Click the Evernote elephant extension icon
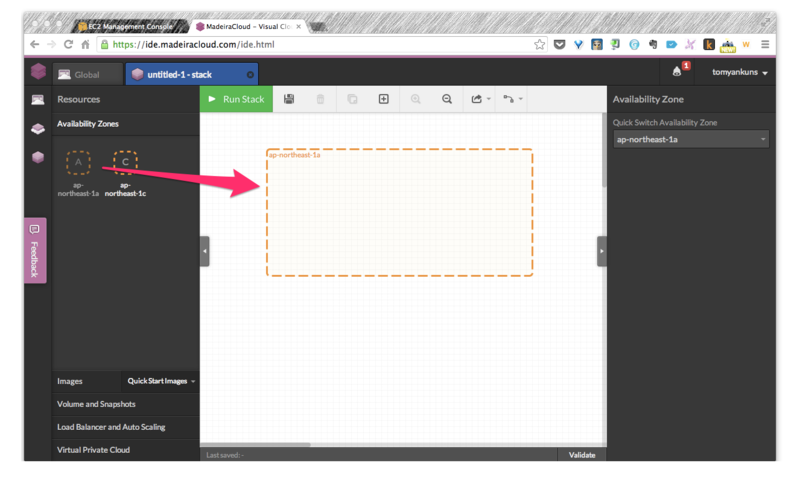This screenshot has width=800, height=498. (x=653, y=44)
